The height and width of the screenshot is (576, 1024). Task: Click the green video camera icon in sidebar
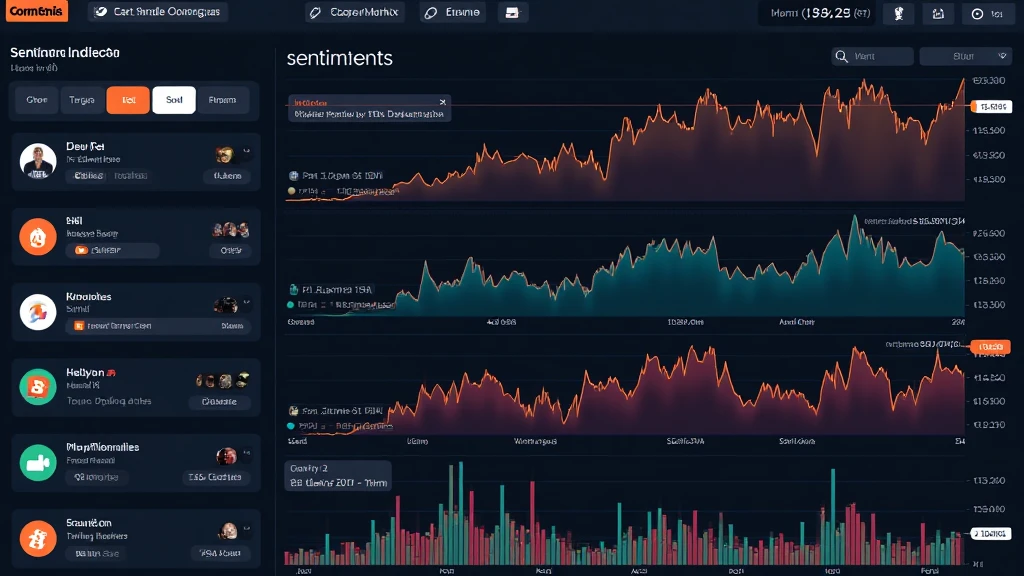(38, 463)
